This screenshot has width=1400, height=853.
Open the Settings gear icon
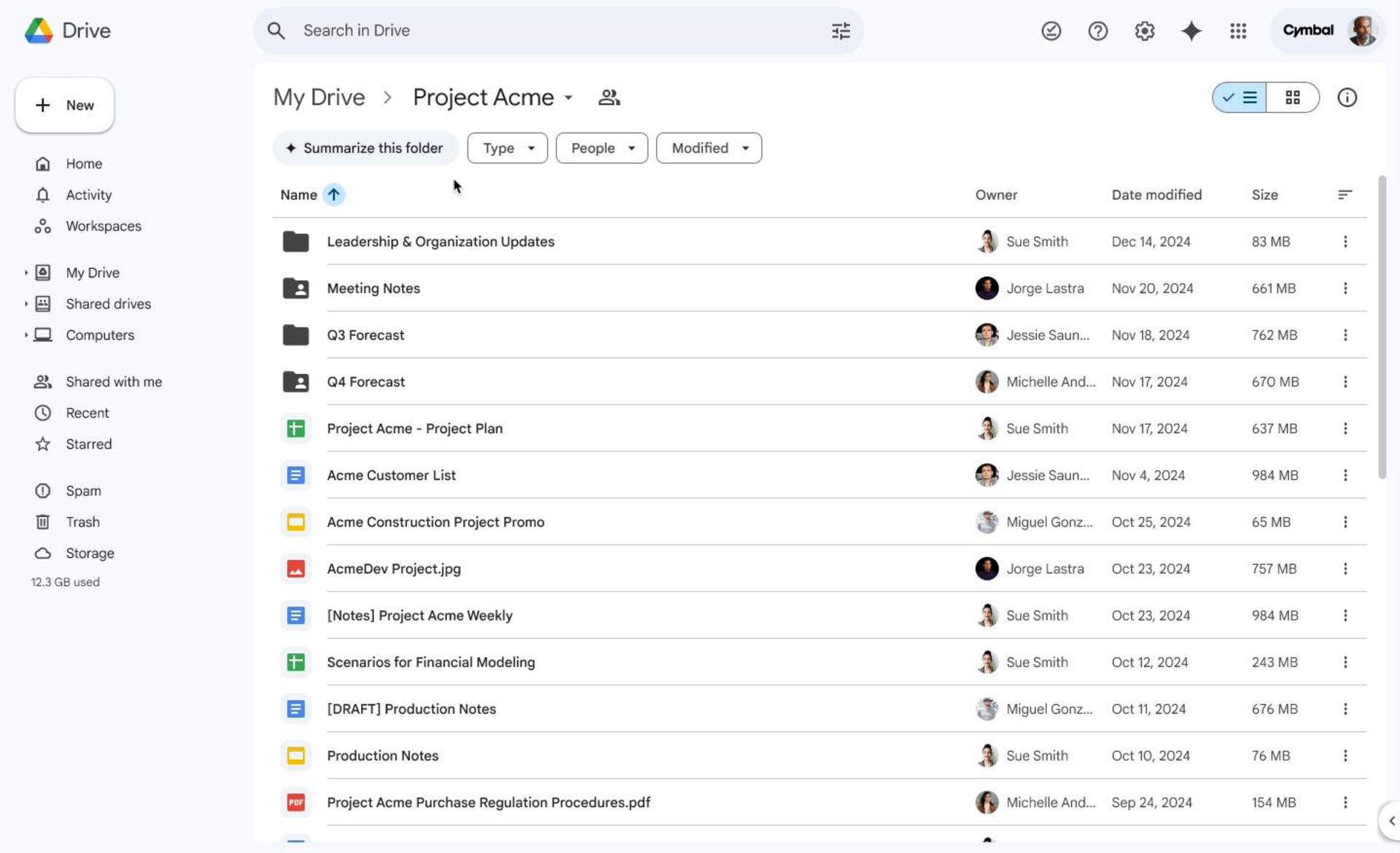(x=1144, y=31)
